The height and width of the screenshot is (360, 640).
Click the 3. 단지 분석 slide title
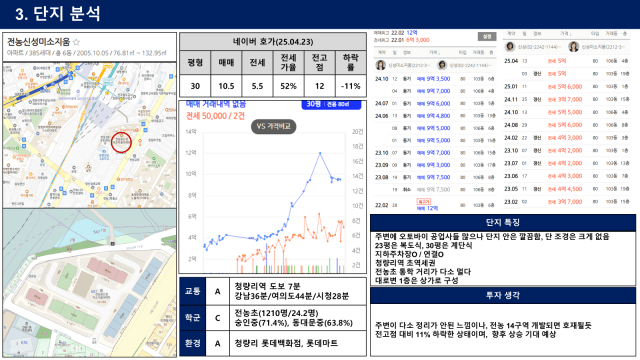58,14
